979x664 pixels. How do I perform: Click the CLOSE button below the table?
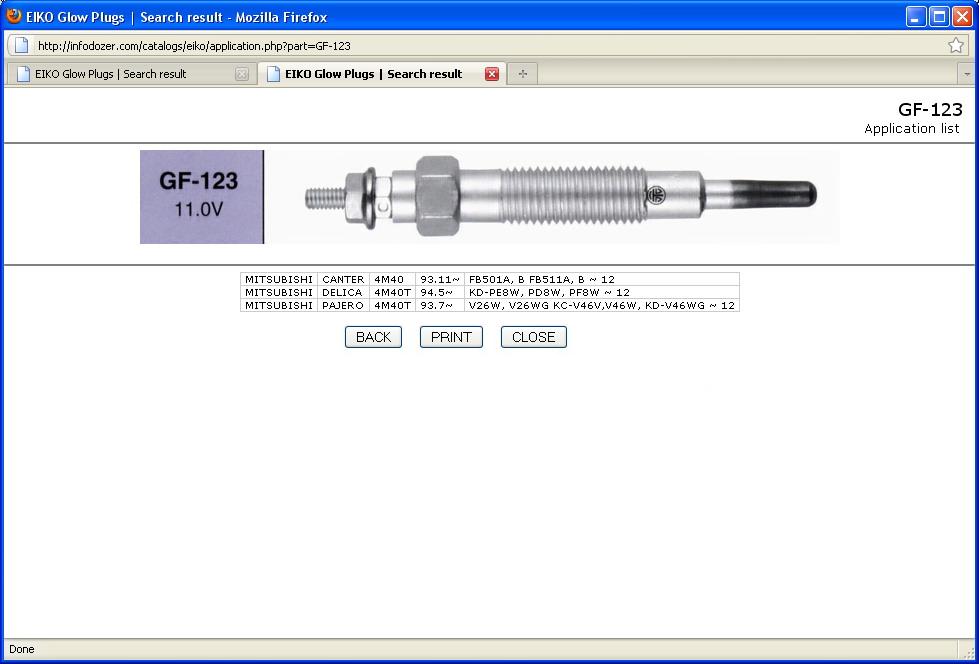coord(533,337)
